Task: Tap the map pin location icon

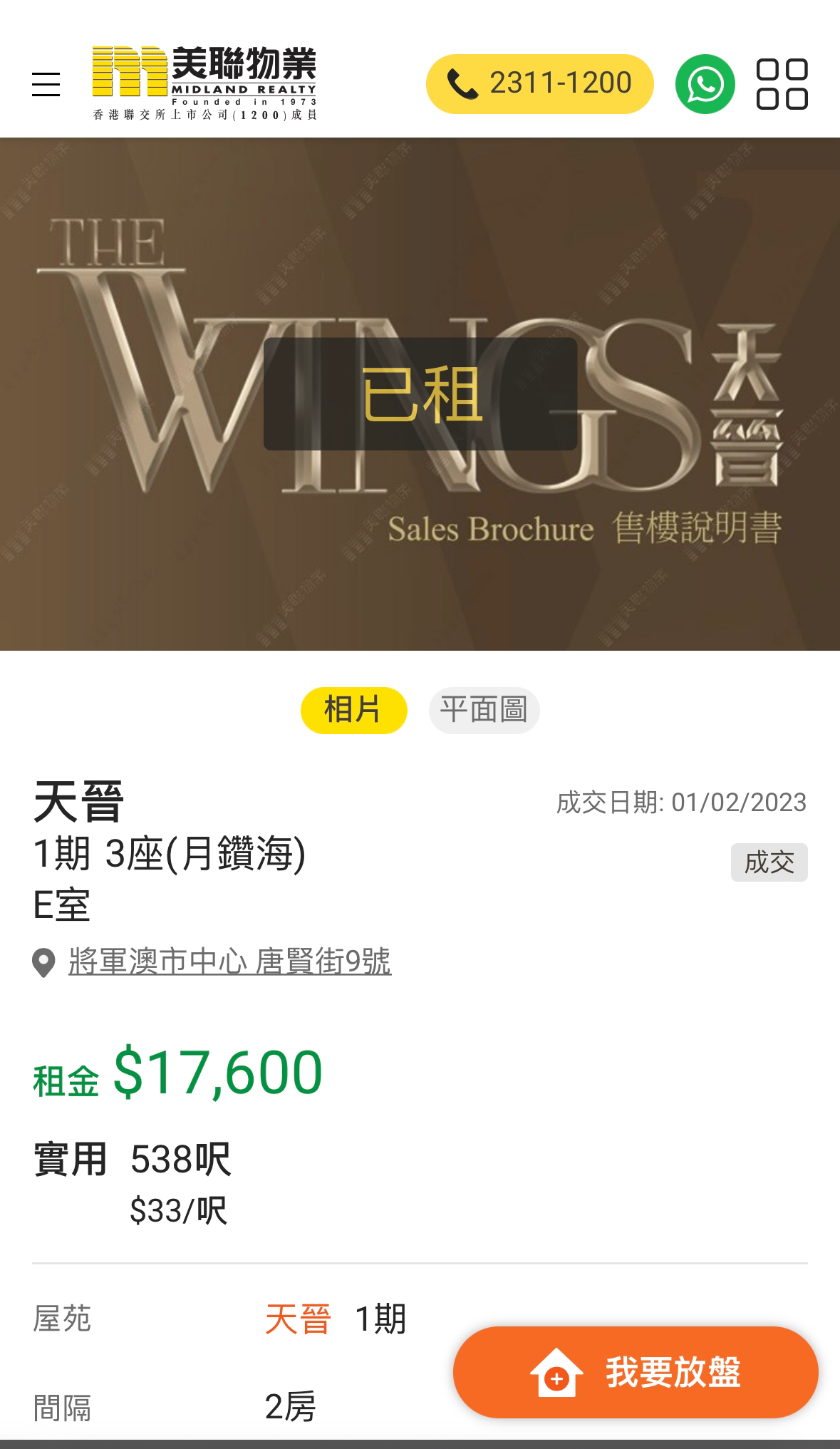Action: tap(43, 963)
